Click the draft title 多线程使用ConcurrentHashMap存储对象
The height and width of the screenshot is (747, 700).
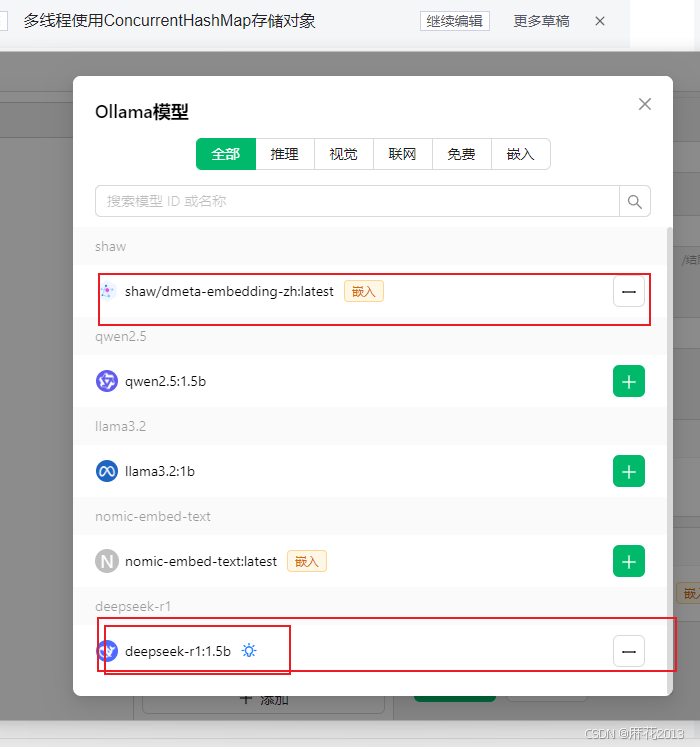pos(169,21)
